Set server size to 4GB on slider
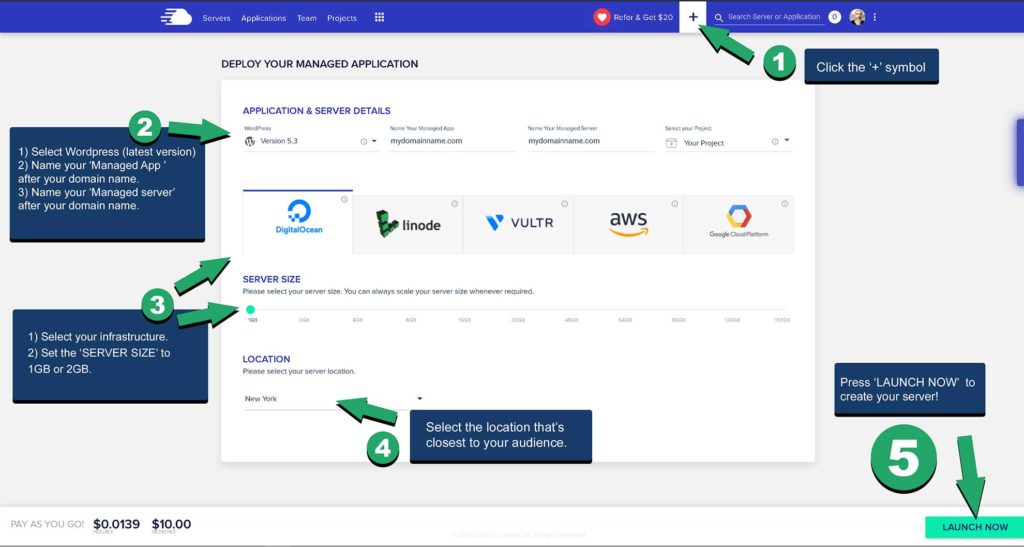1024x547 pixels. (357, 320)
